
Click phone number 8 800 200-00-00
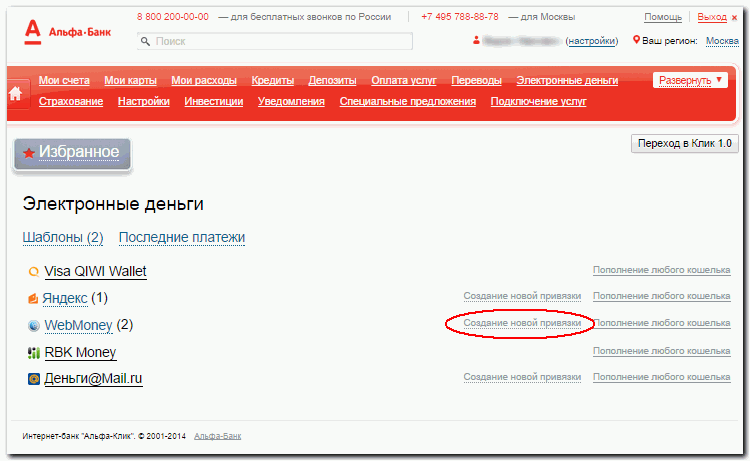[x=173, y=17]
